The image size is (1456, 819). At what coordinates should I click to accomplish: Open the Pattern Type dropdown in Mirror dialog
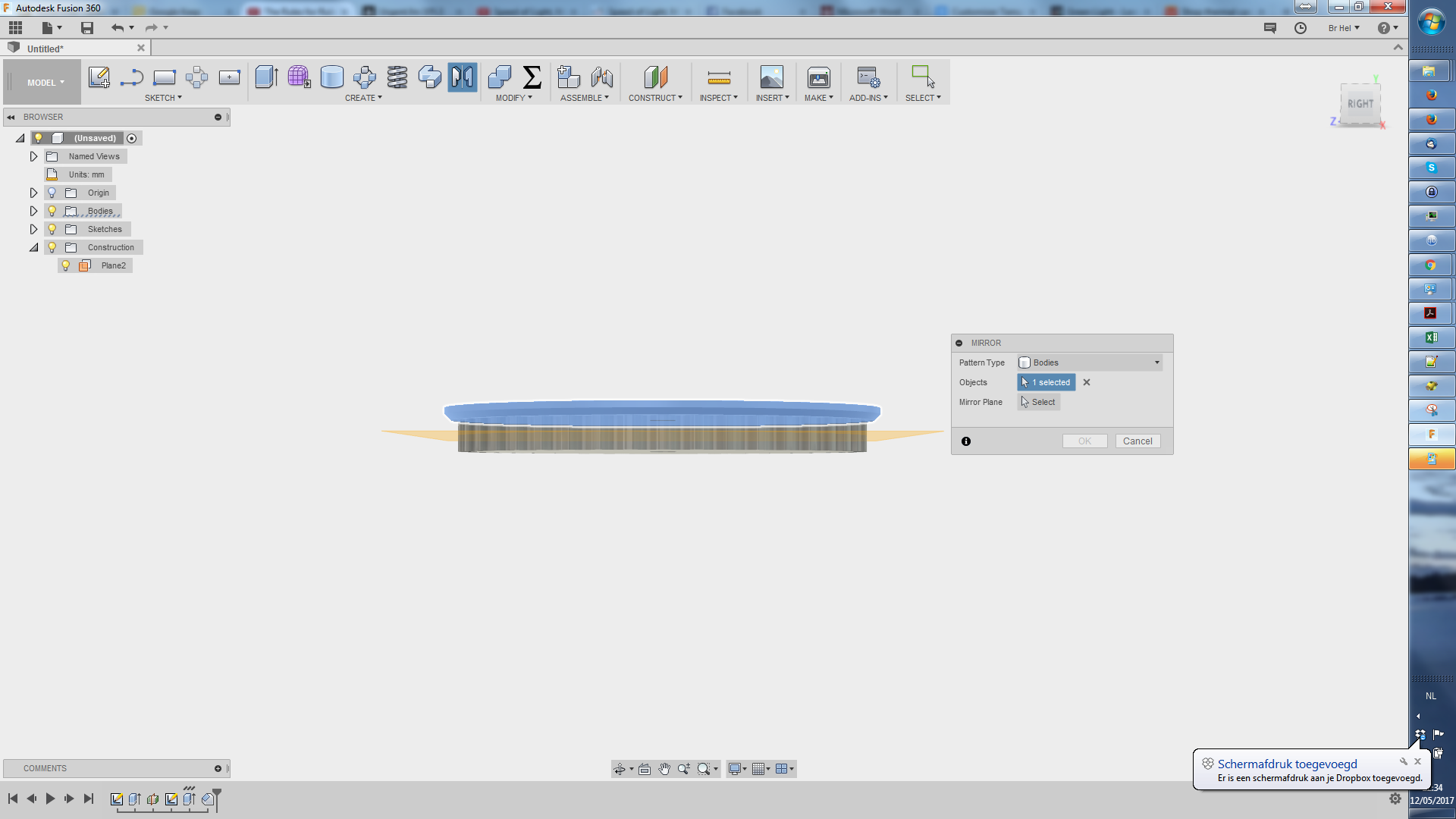(x=1156, y=362)
